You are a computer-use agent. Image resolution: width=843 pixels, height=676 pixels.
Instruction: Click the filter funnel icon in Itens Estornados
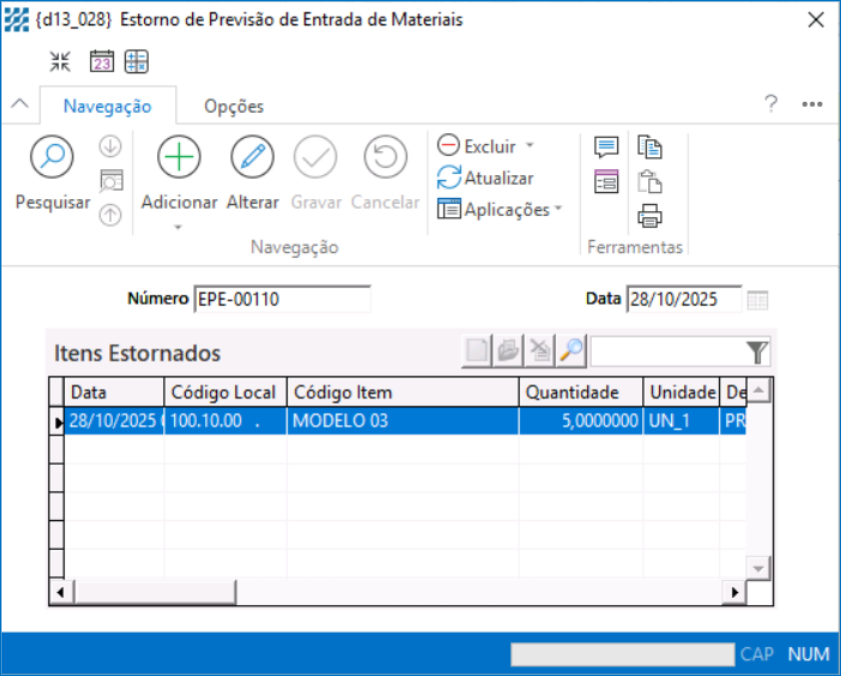(757, 351)
